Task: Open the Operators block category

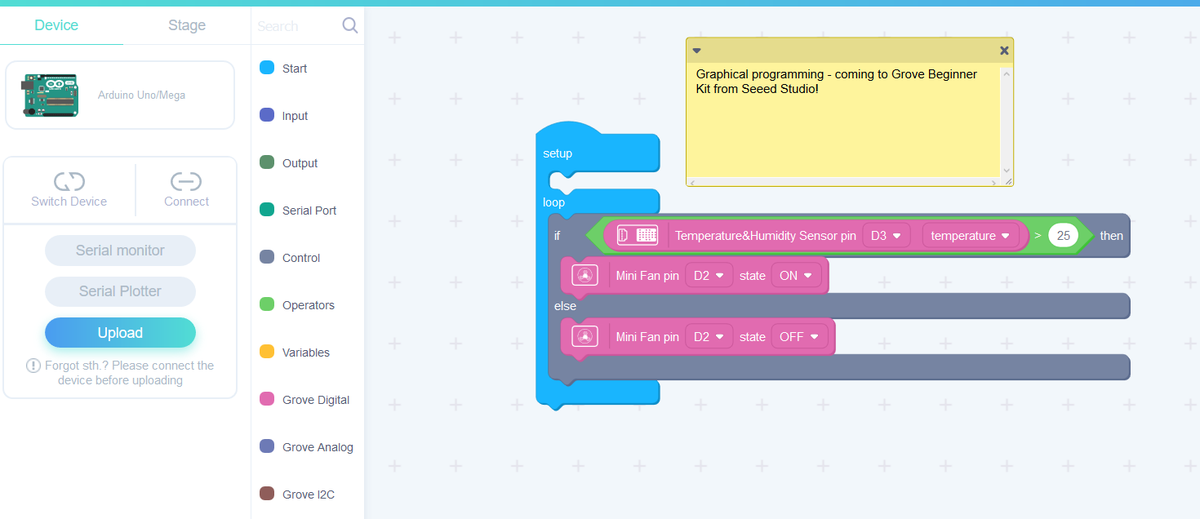Action: (308, 305)
